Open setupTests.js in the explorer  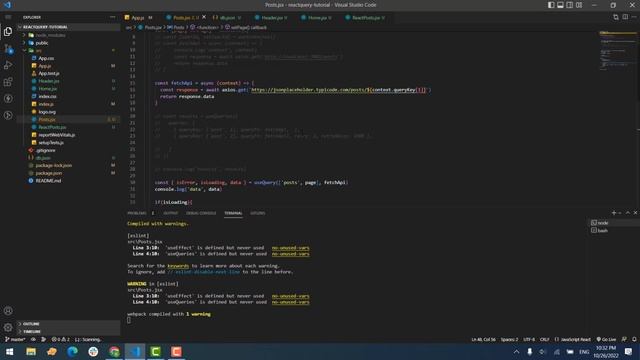[51, 142]
